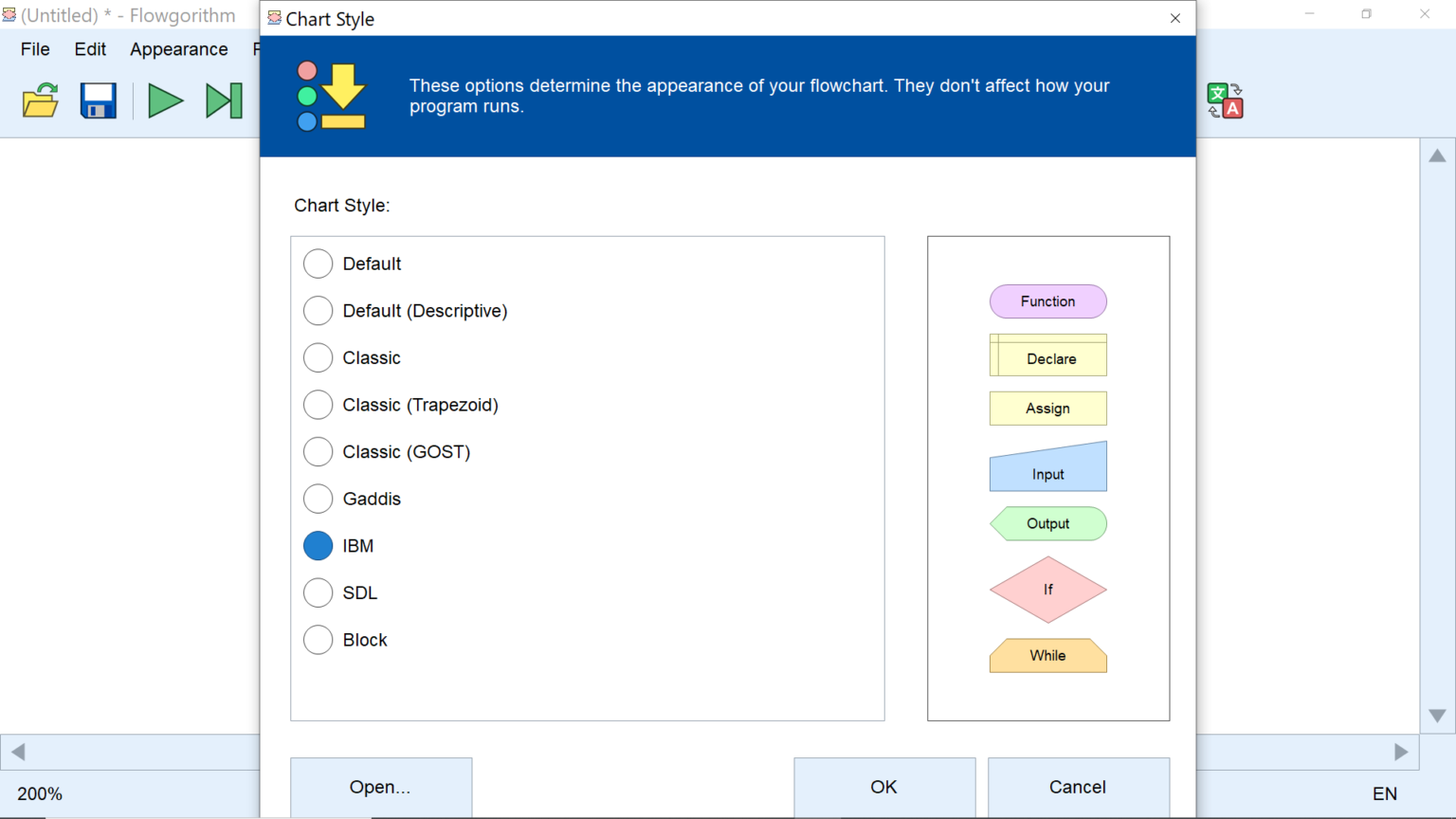Screen dimensions: 1456x819
Task: Select the IBM chart style
Action: click(x=318, y=545)
